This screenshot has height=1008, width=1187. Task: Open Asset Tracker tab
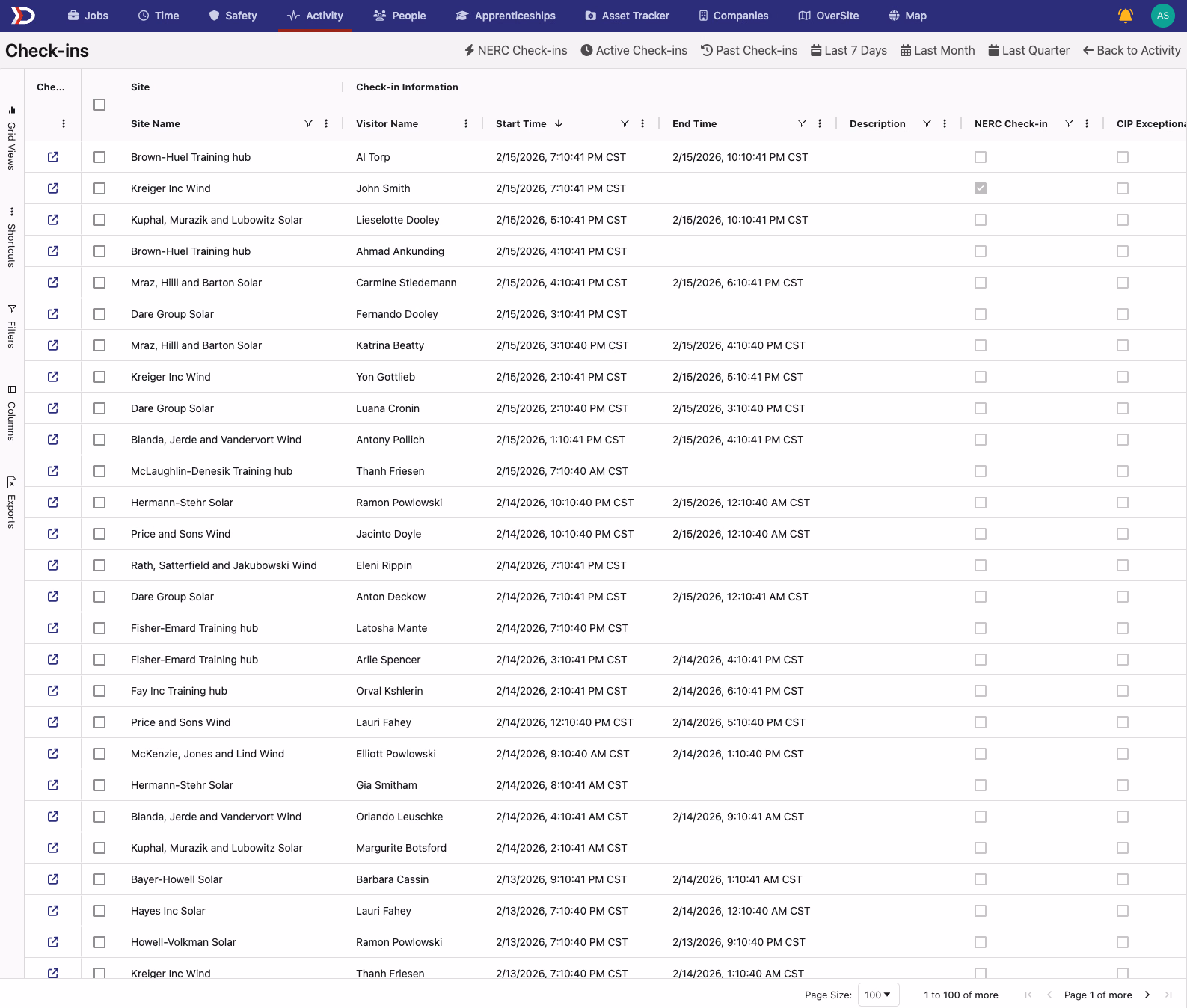627,16
